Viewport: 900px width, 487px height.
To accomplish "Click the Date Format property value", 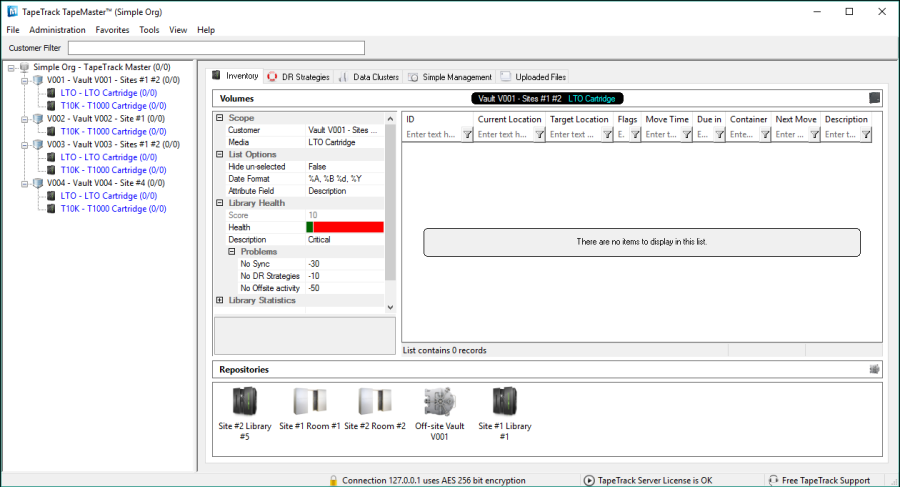I will coord(345,179).
